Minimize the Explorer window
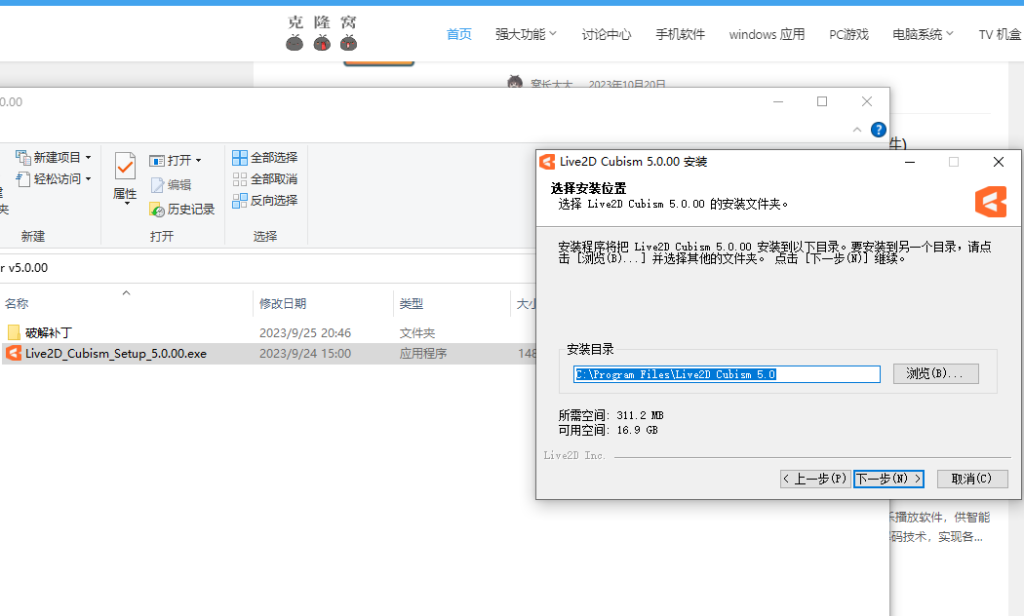Screen dimensions: 1024x616 778,102
